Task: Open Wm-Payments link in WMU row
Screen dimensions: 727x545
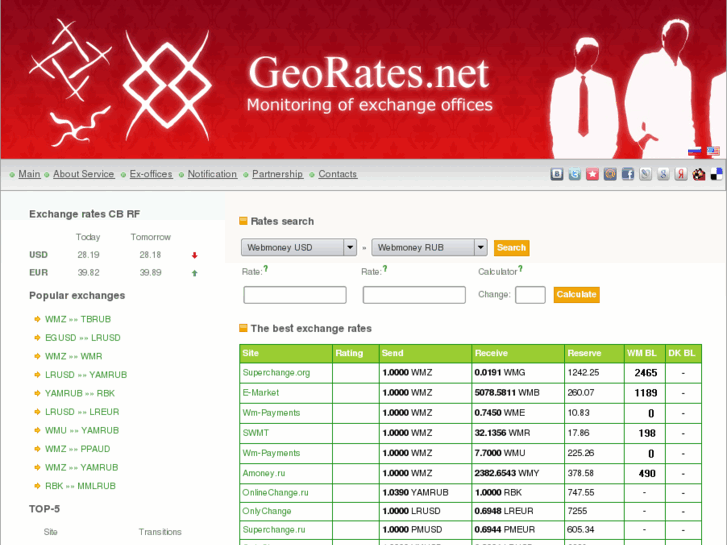Action: 271,453
